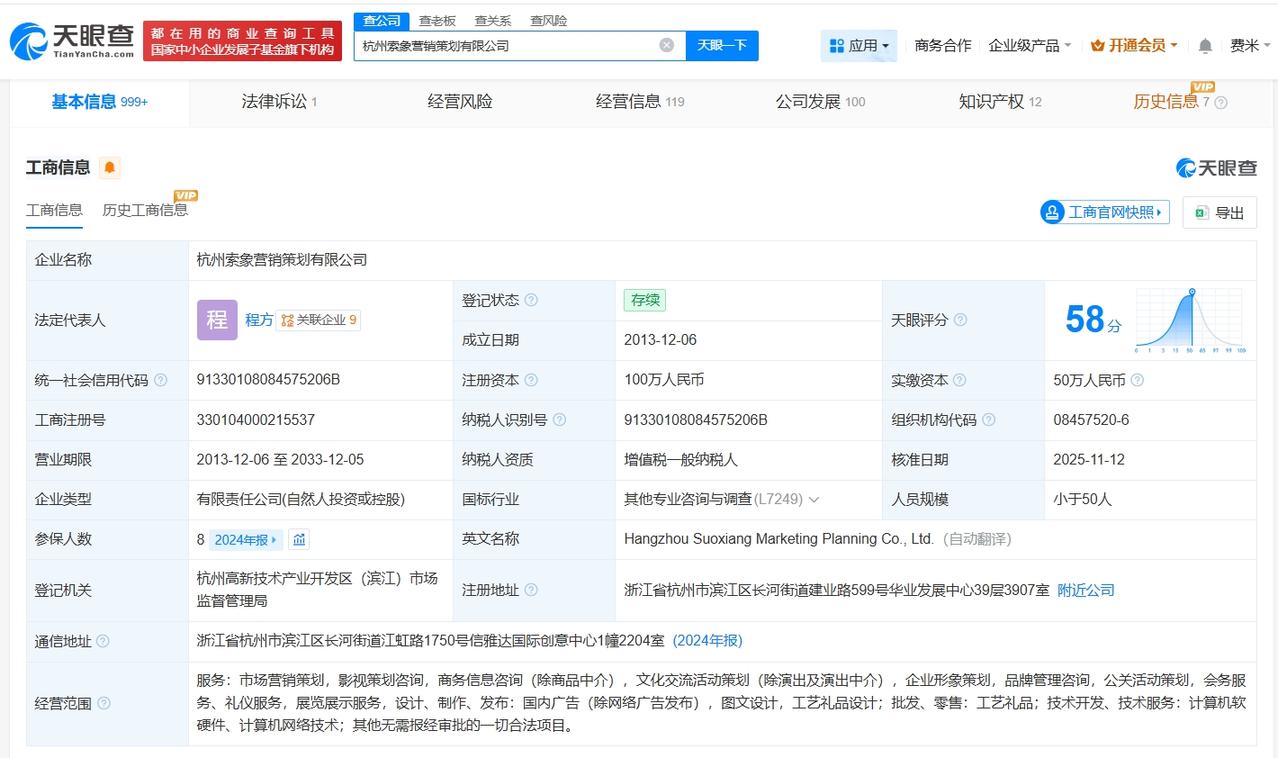Click the TianYanCha logo to go home

(x=72, y=41)
